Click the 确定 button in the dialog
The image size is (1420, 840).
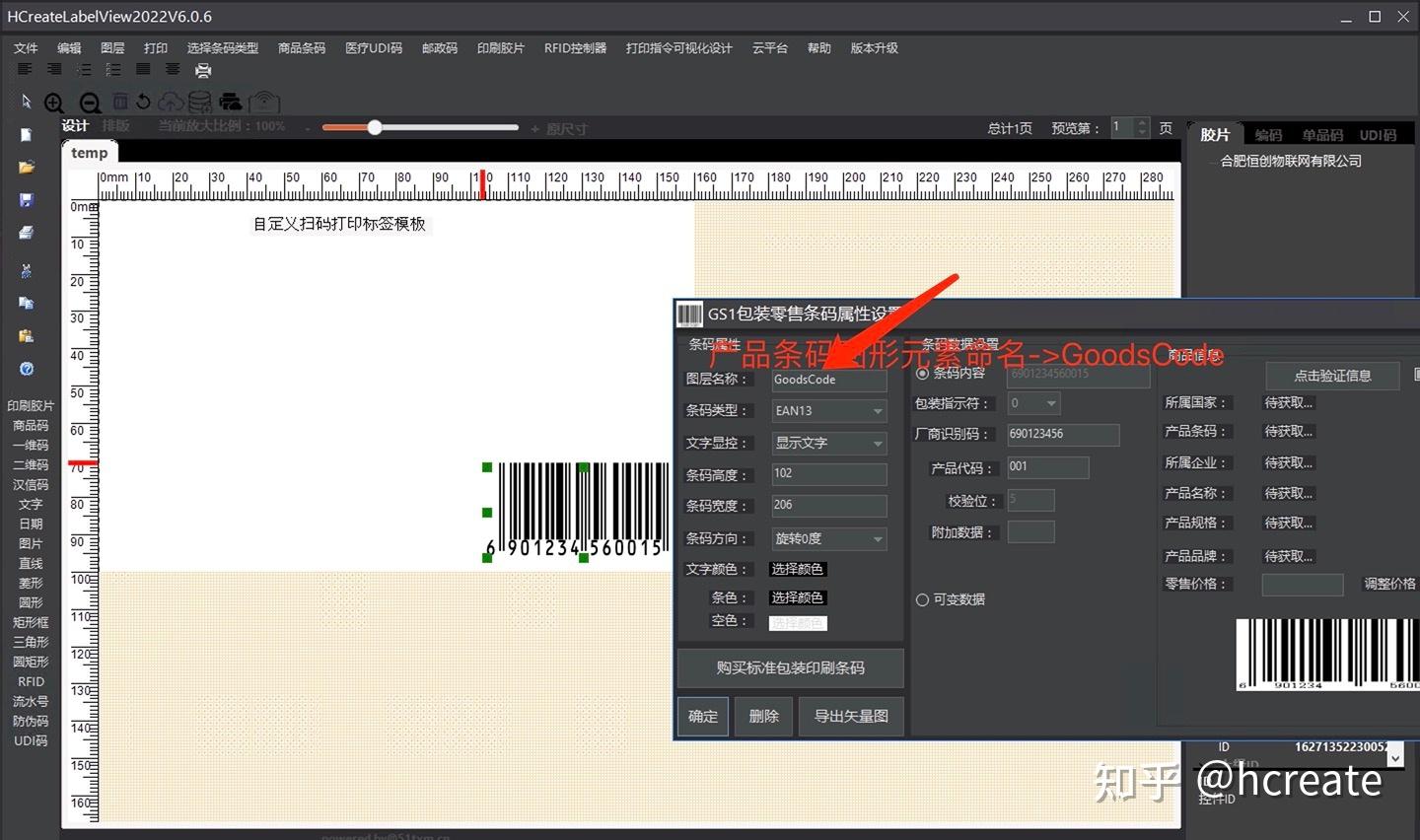(x=702, y=716)
